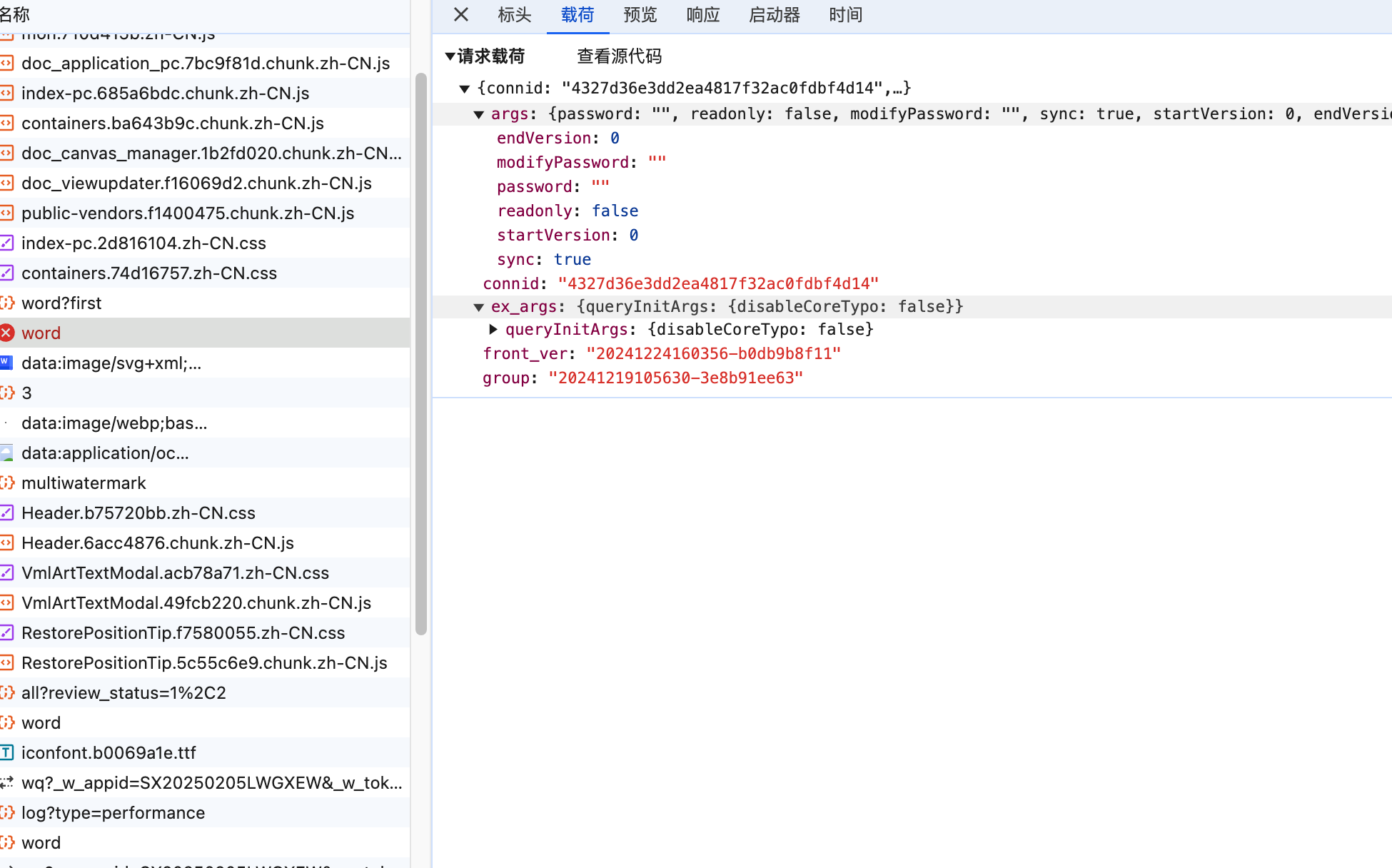This screenshot has height=868, width=1392.
Task: Click script icon of doc_viewupdater.f16069d2 chunk
Action: tap(7, 183)
